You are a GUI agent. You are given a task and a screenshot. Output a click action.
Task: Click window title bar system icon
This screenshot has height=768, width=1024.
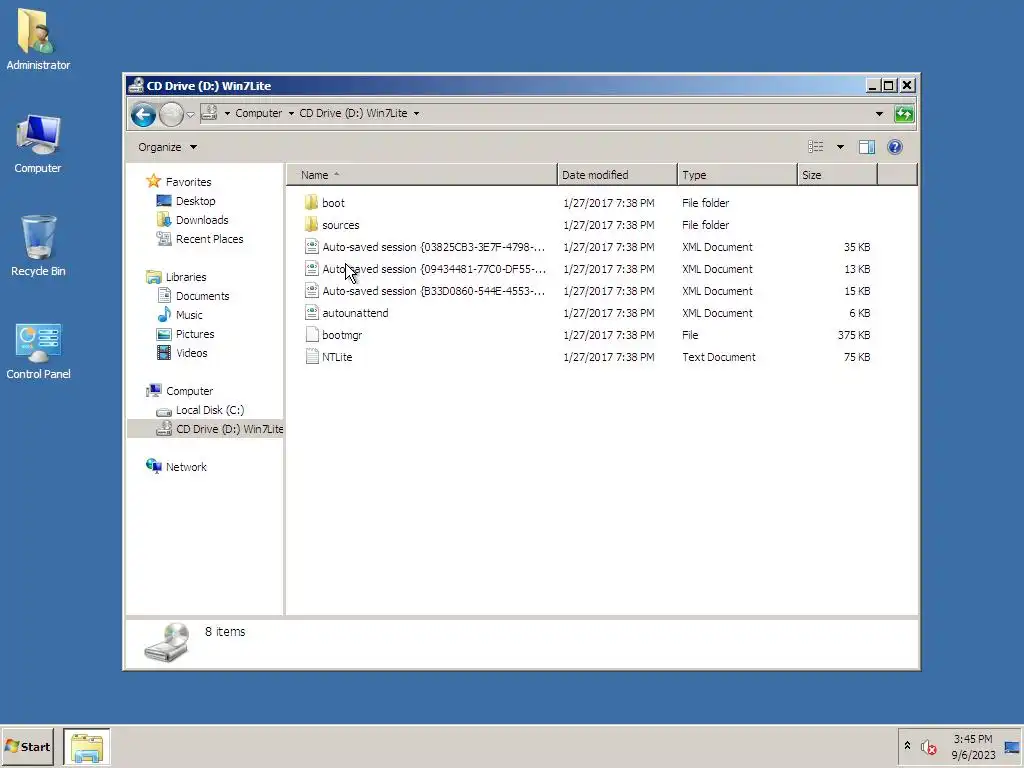(136, 86)
